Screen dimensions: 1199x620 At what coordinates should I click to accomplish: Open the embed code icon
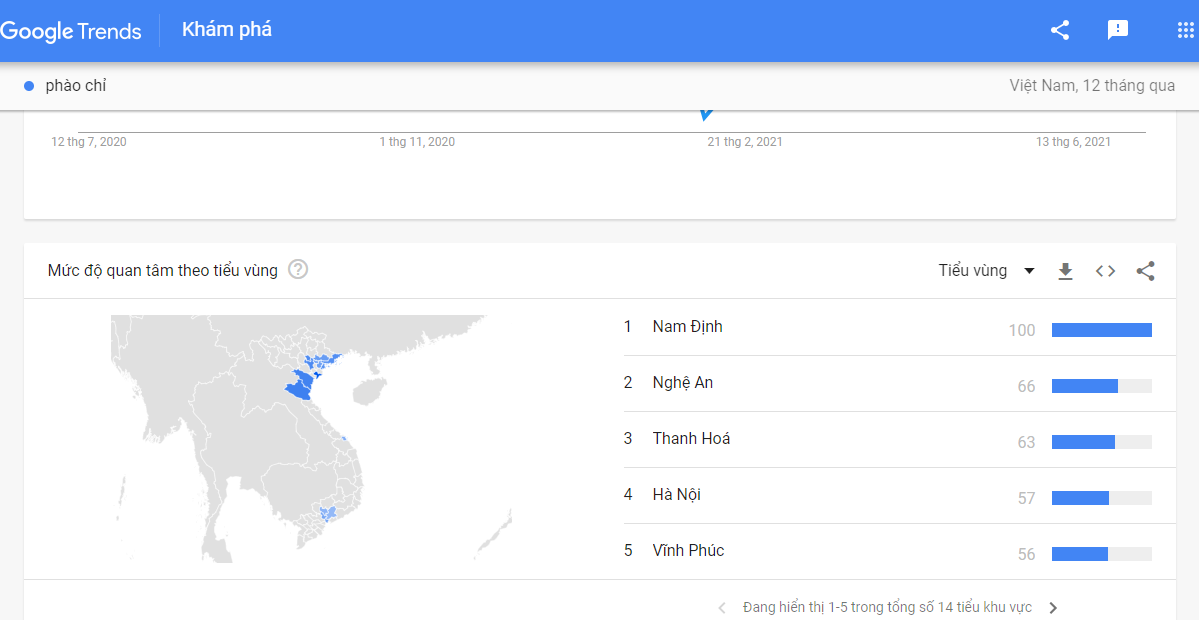point(1105,271)
